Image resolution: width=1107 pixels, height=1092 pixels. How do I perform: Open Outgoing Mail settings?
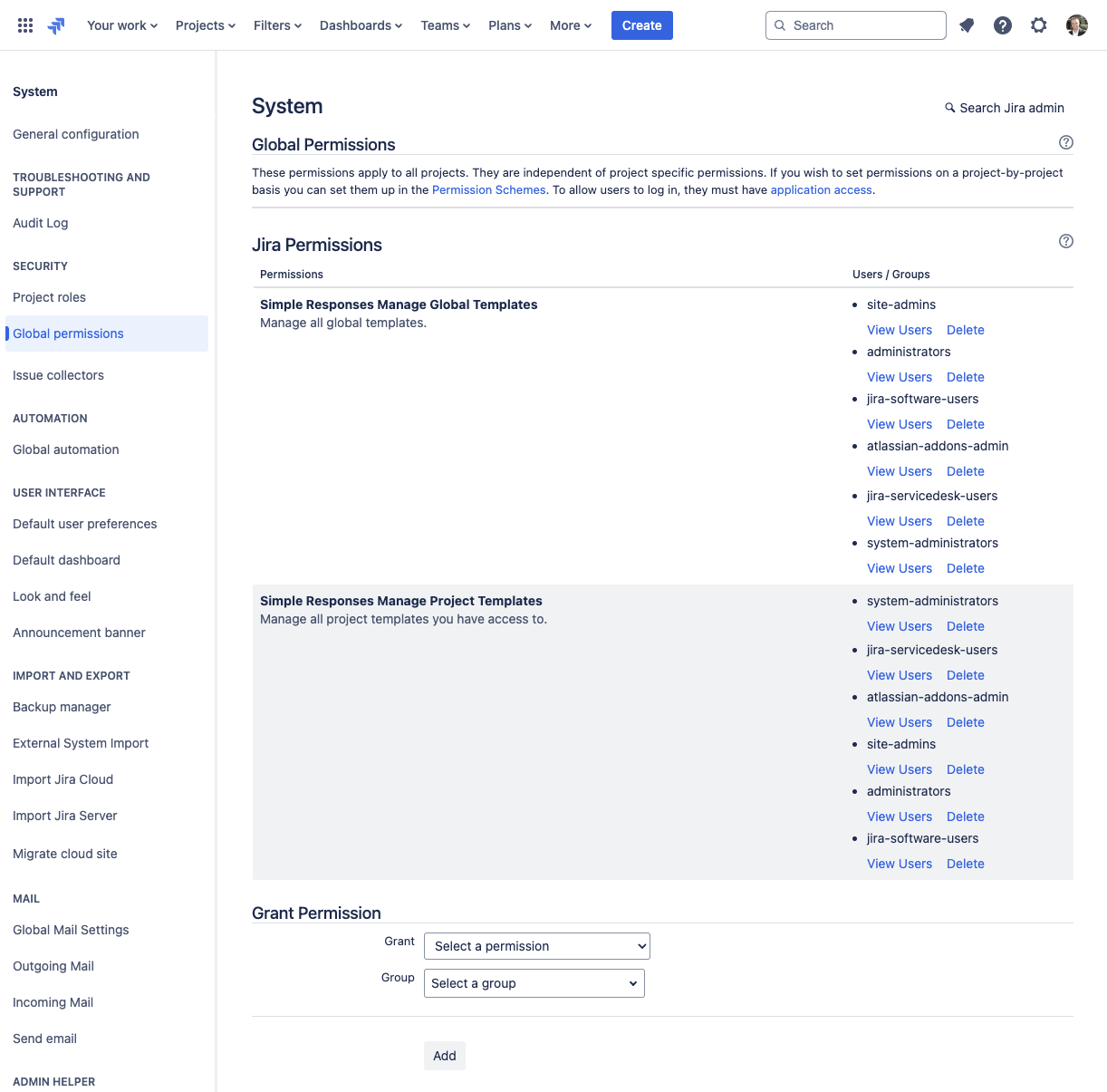(53, 966)
